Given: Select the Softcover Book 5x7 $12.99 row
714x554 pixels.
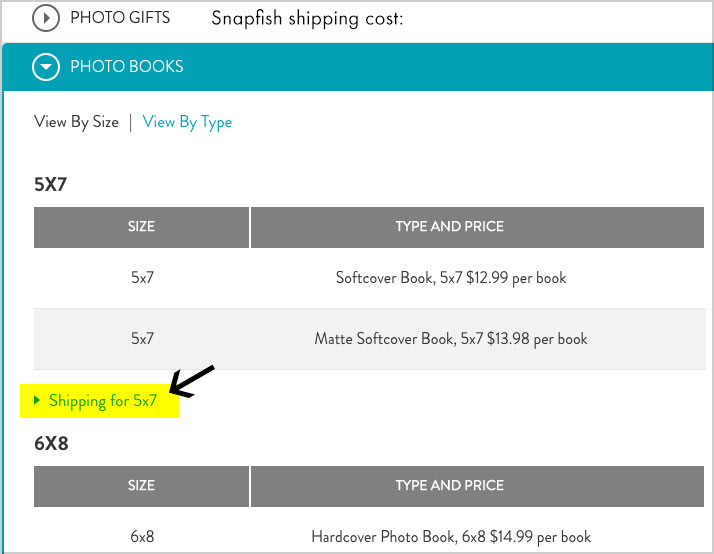Looking at the screenshot, I should pos(369,278).
